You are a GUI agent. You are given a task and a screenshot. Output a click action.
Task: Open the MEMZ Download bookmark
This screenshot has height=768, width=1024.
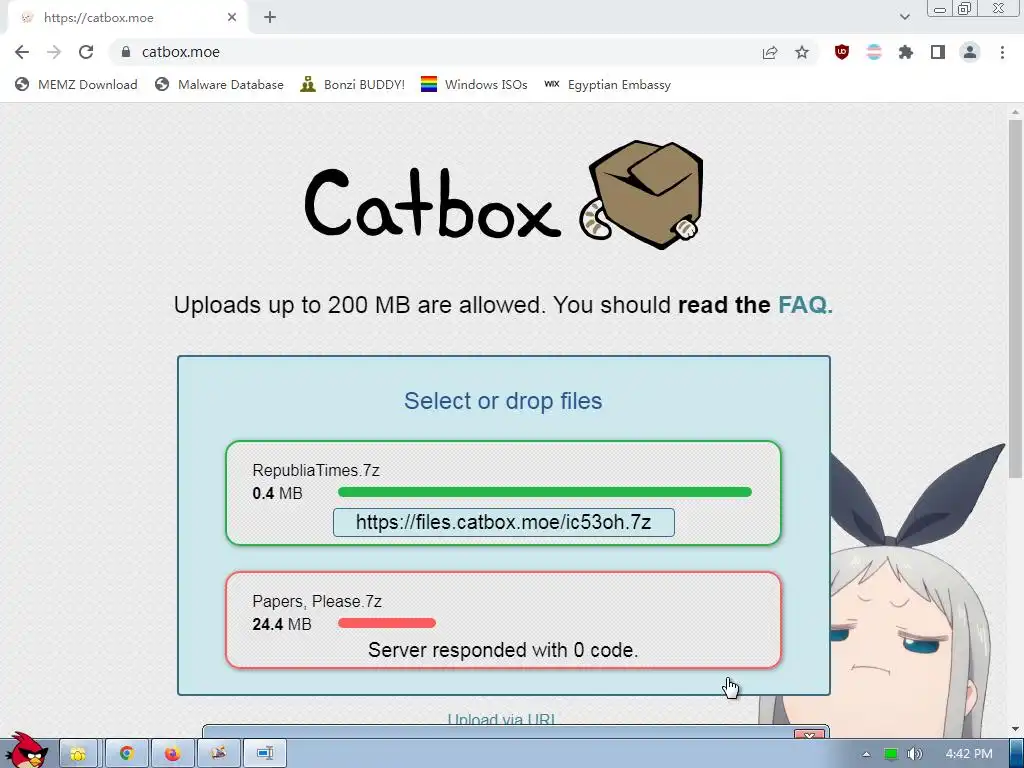coord(76,85)
